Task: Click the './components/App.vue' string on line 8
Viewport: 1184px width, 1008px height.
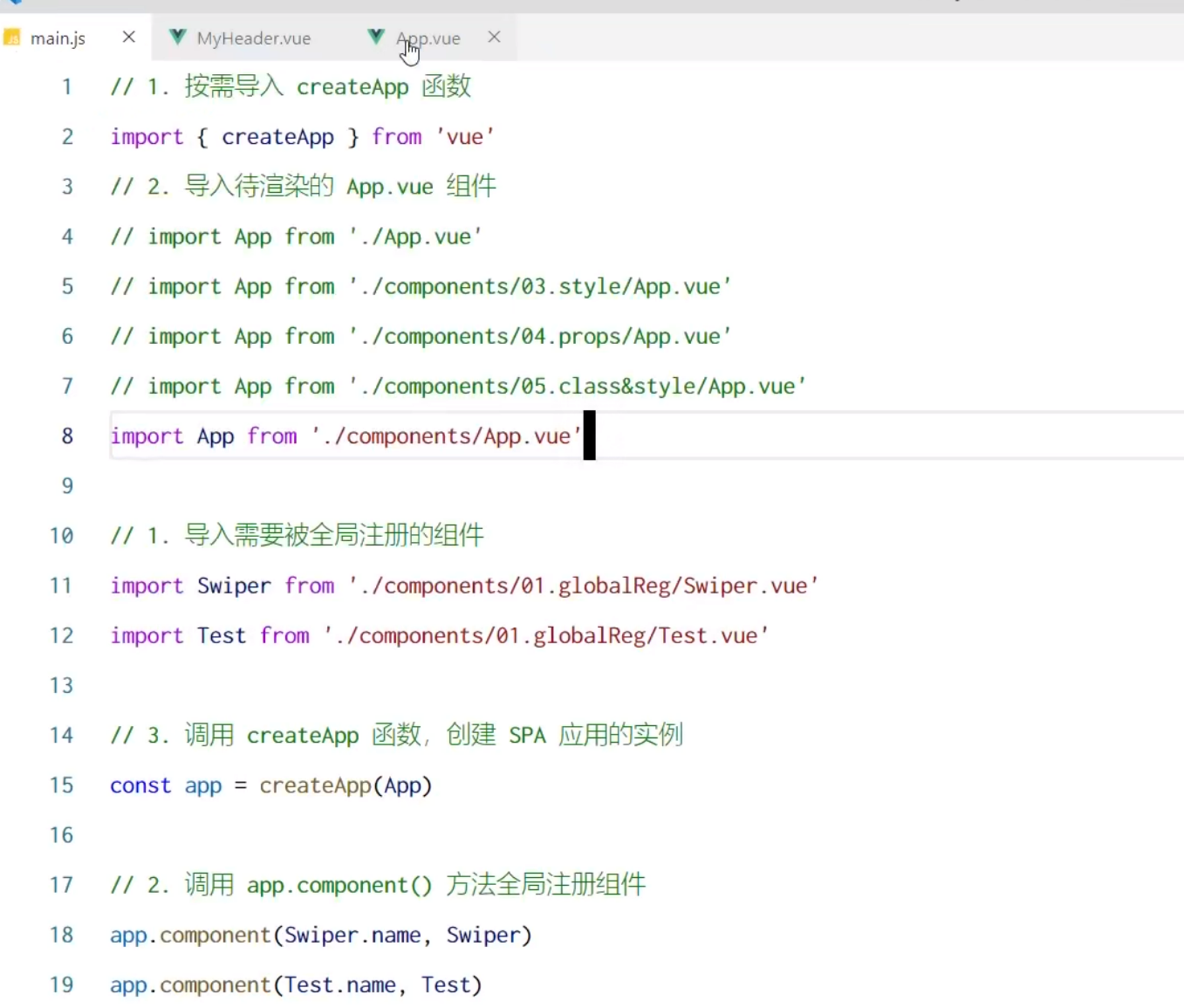Action: tap(446, 435)
